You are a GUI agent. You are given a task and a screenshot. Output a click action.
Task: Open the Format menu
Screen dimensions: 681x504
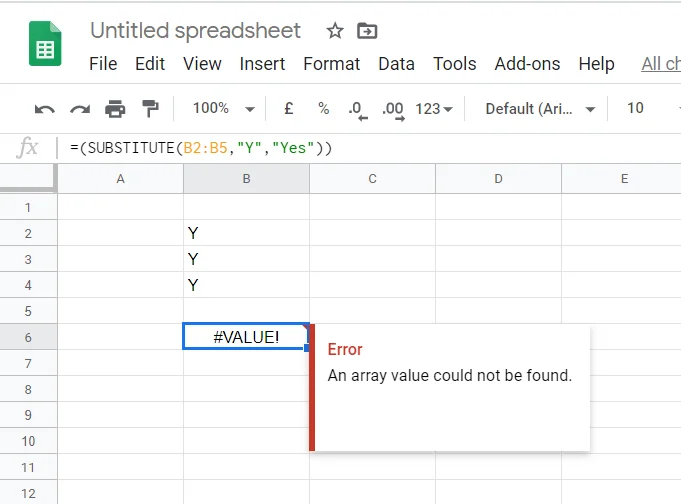pyautogui.click(x=331, y=64)
